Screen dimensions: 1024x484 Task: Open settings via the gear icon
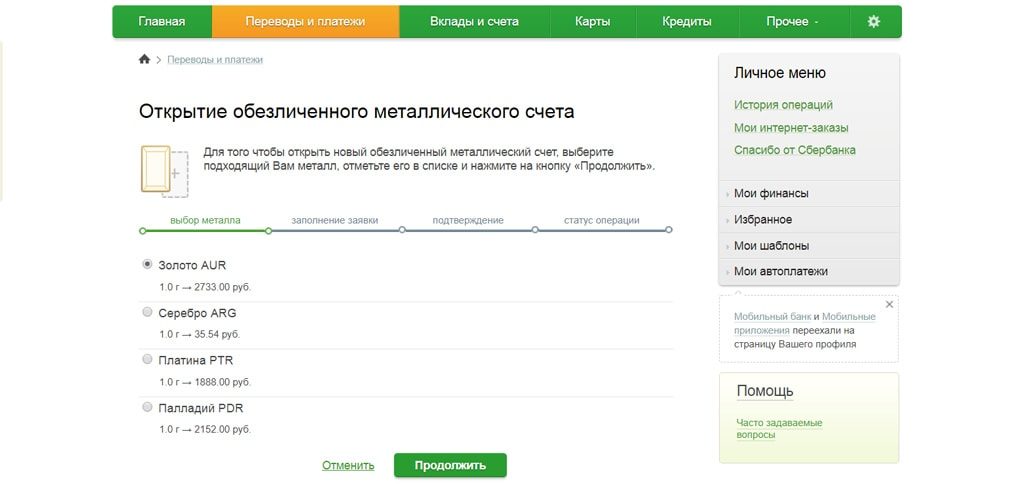coord(873,21)
